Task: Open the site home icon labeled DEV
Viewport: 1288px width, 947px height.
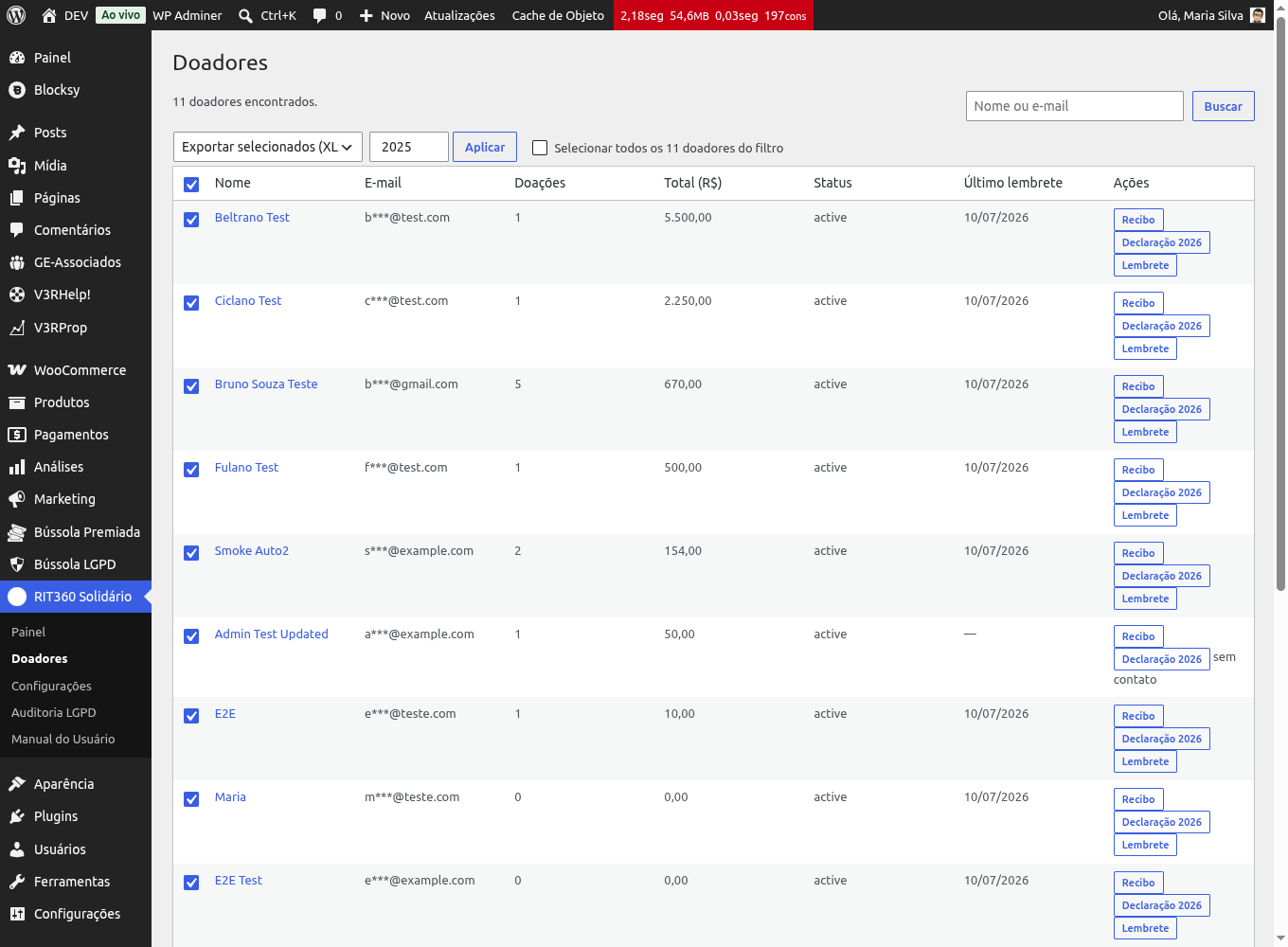Action: pyautogui.click(x=49, y=15)
